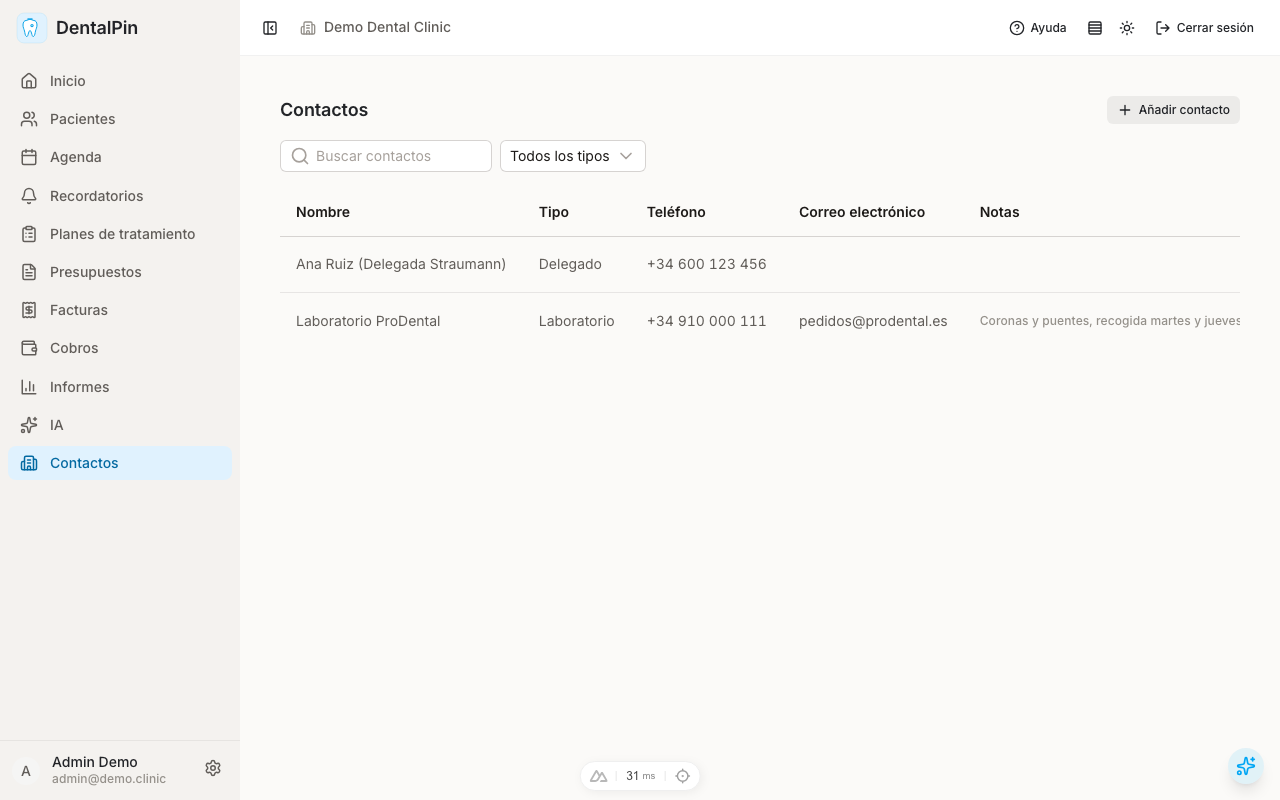Click the DentalPin brand title
Viewport: 1280px width, 800px height.
click(97, 28)
